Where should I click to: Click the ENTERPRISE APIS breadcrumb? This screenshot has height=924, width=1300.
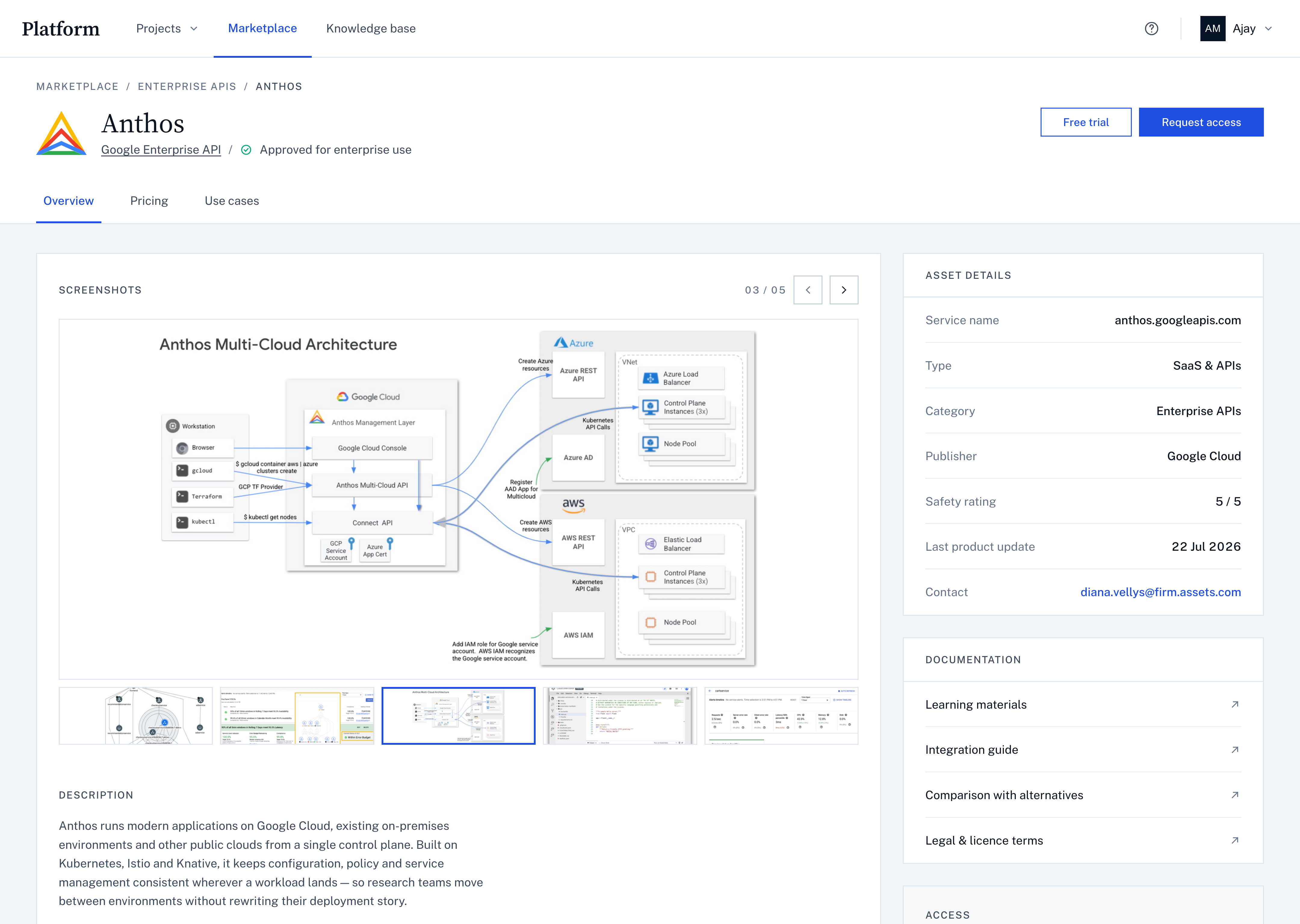pyautogui.click(x=187, y=87)
